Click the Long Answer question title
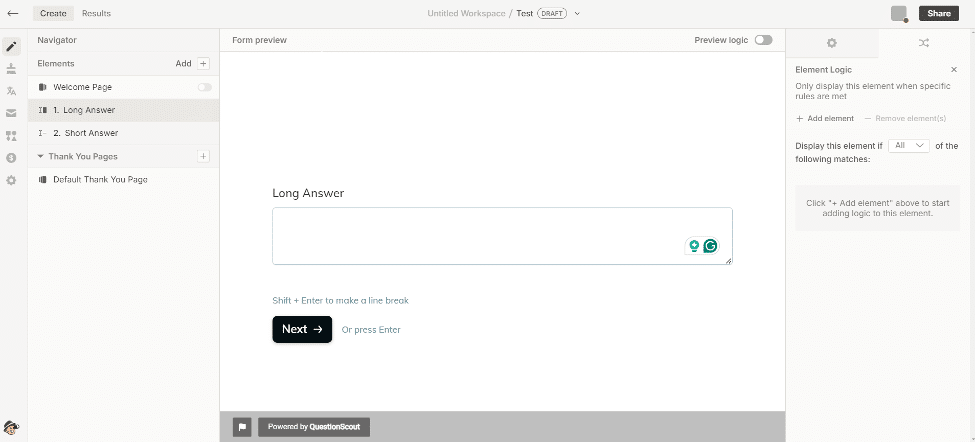This screenshot has height=443, width=977. [308, 193]
